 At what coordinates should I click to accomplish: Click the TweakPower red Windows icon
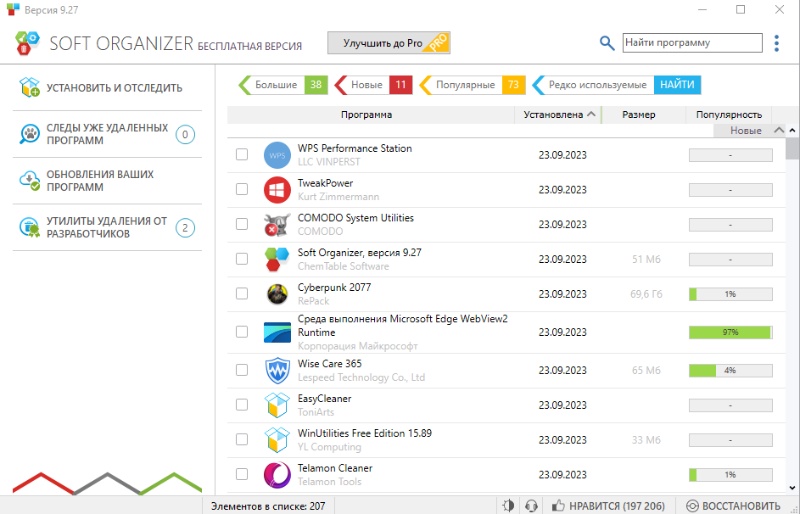(277, 190)
